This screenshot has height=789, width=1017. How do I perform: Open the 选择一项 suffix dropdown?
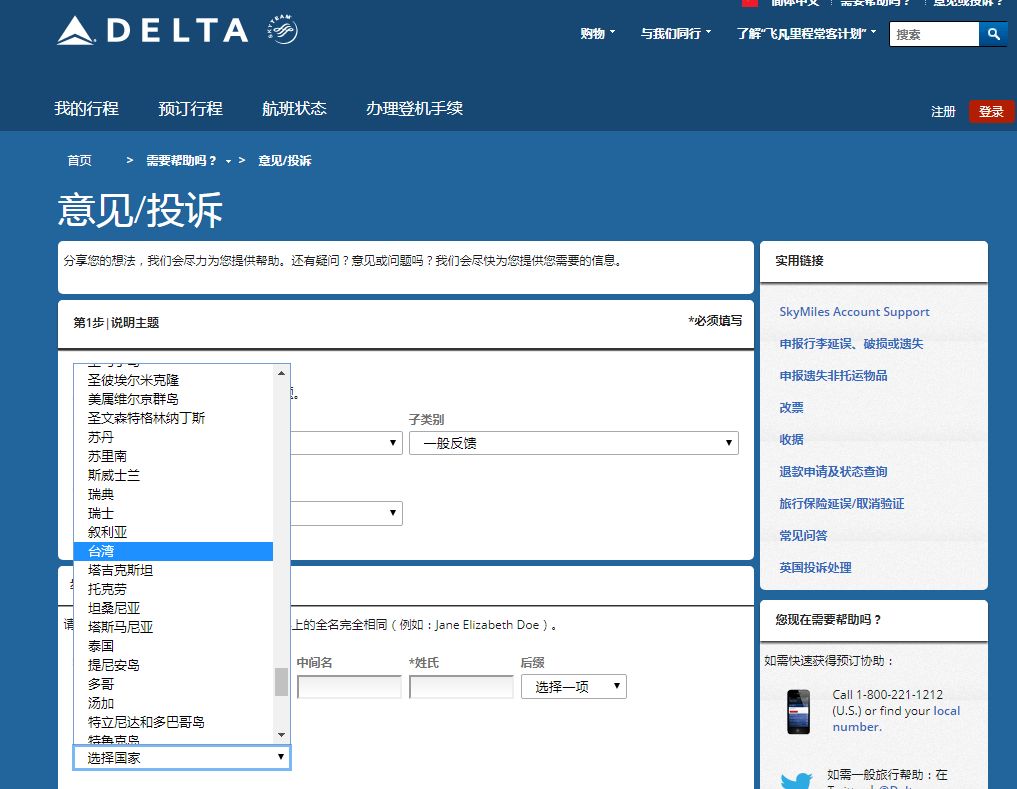click(574, 686)
